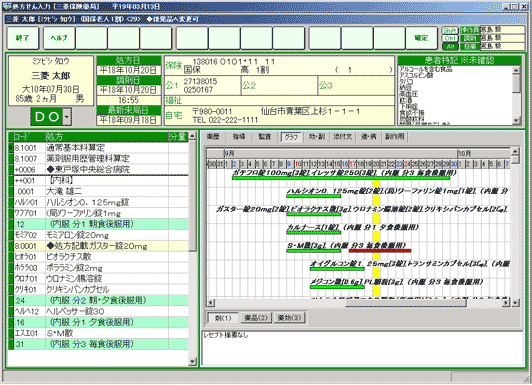The height and width of the screenshot is (385, 532).
Task: Toggle the Alt key indicator
Action: [x=450, y=46]
